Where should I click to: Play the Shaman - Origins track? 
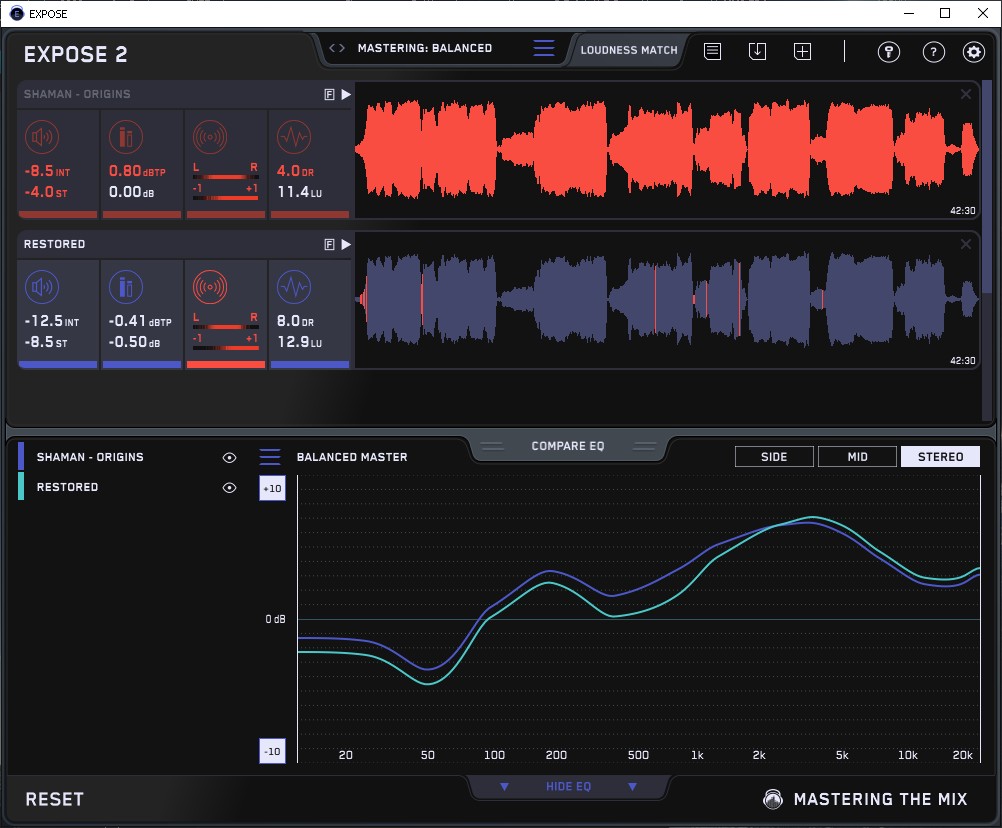pyautogui.click(x=346, y=94)
